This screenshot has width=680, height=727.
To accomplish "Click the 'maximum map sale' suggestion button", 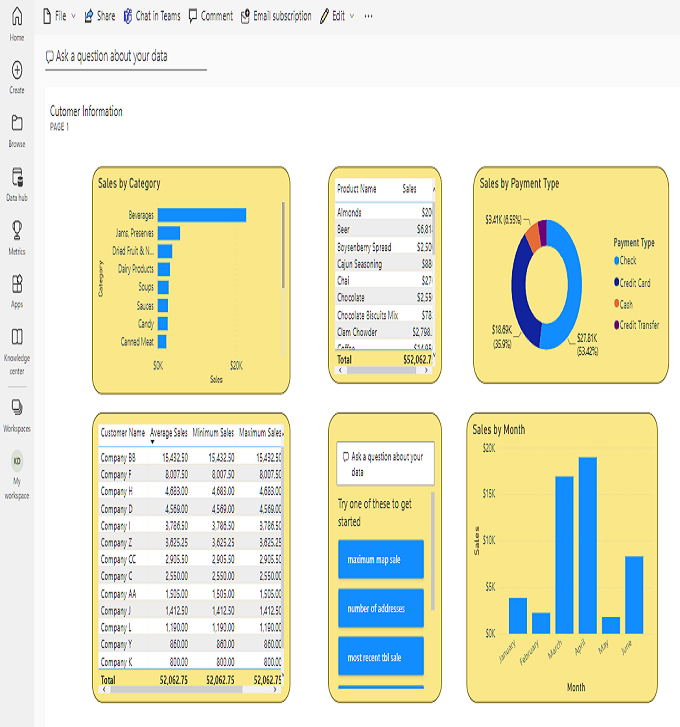I will (380, 559).
